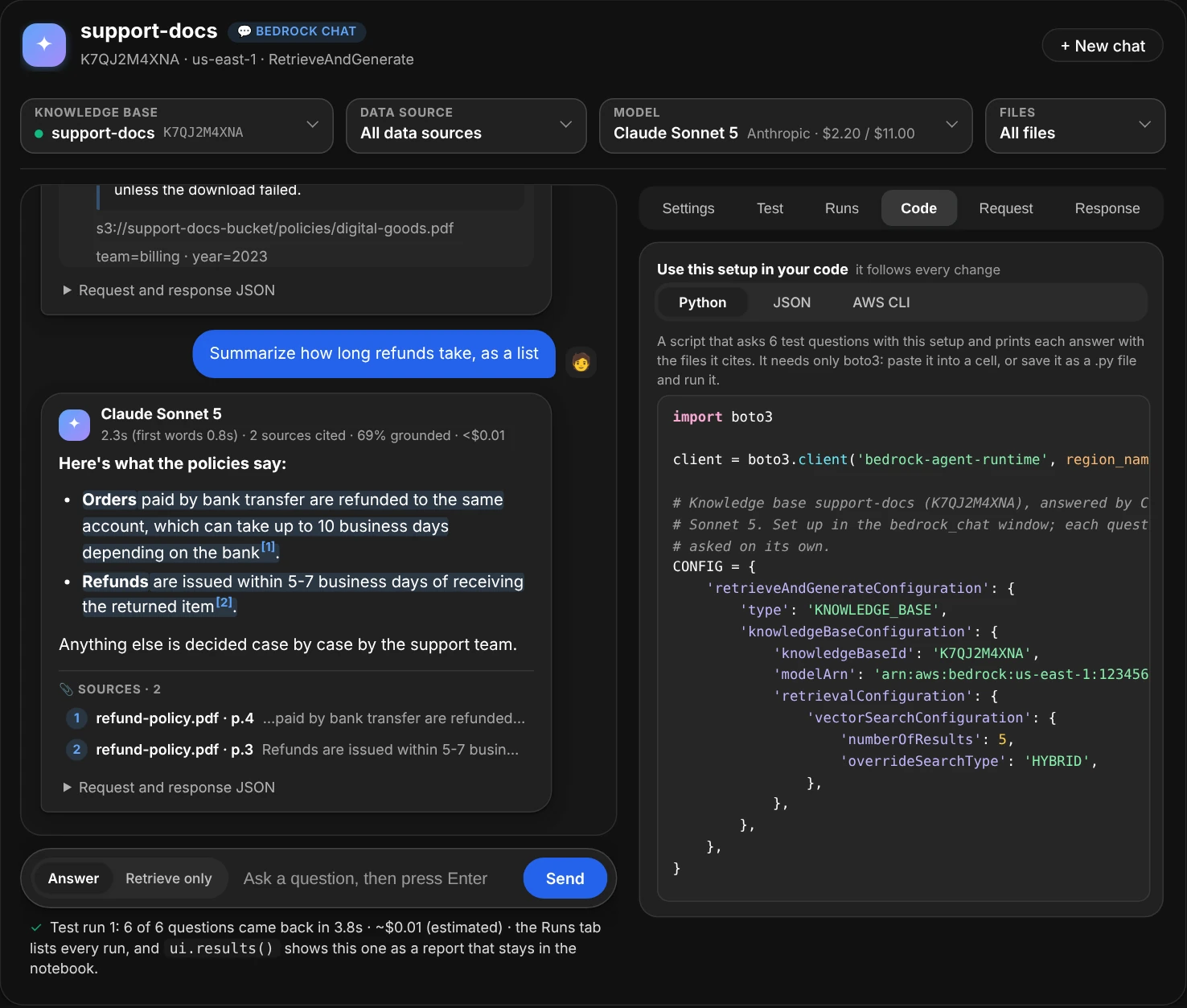Click source number 1 badge for refund-policy.pdf p.4
Viewport: 1187px width, 1008px height.
pyautogui.click(x=76, y=718)
